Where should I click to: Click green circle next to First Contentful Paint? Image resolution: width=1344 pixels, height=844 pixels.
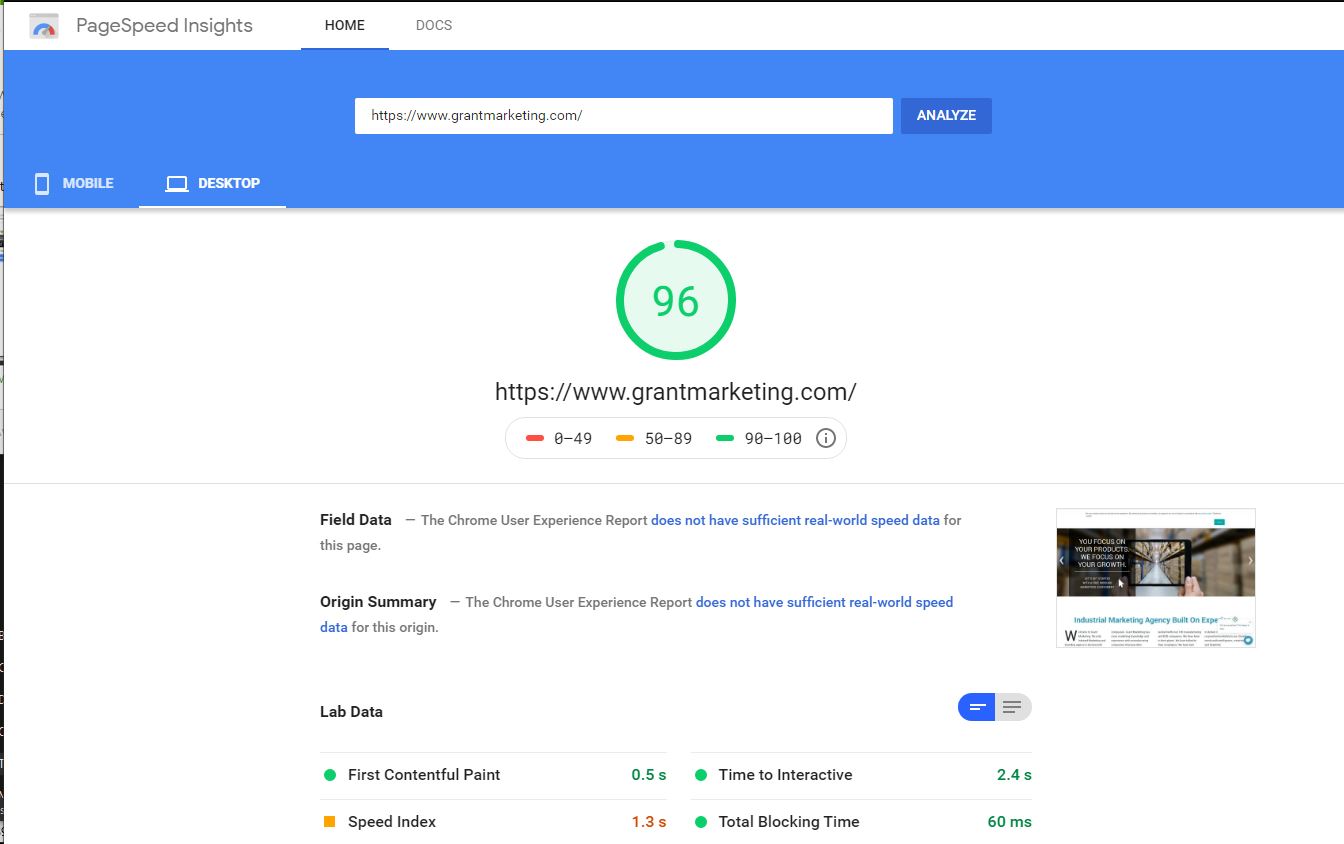[330, 775]
